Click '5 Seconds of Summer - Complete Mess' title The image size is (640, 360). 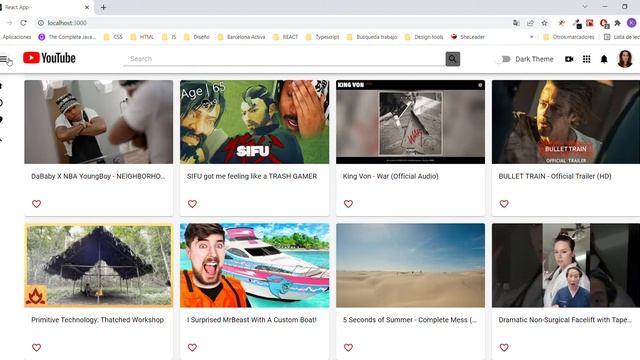(410, 320)
